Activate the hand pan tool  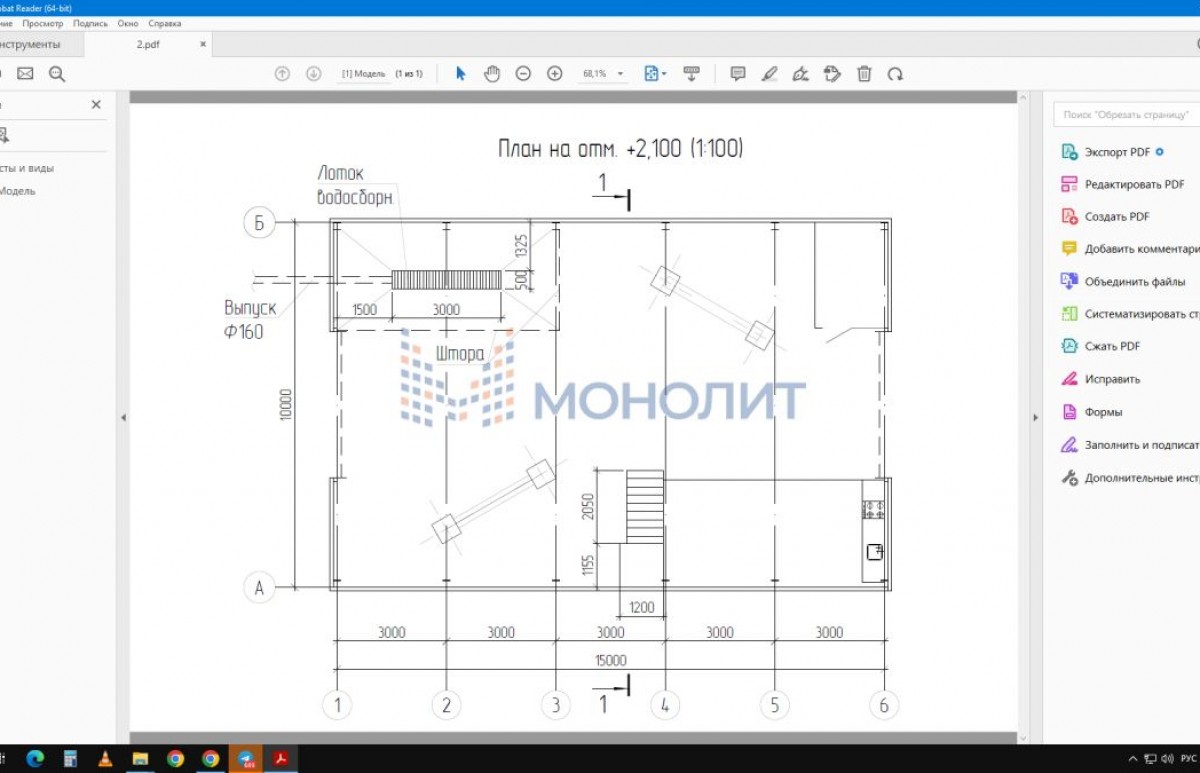click(492, 74)
